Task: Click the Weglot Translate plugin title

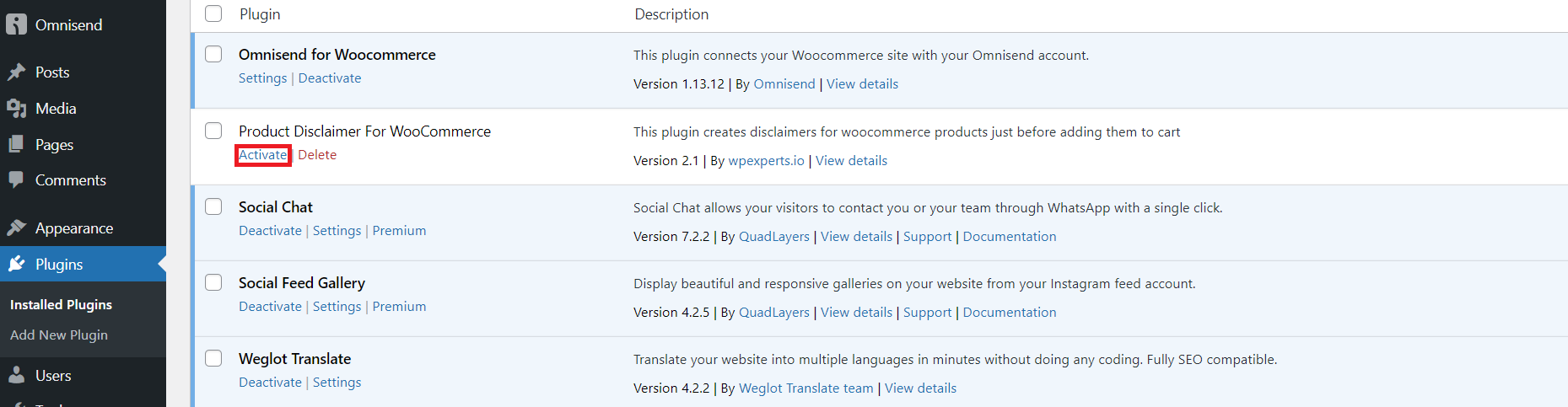Action: tap(294, 359)
